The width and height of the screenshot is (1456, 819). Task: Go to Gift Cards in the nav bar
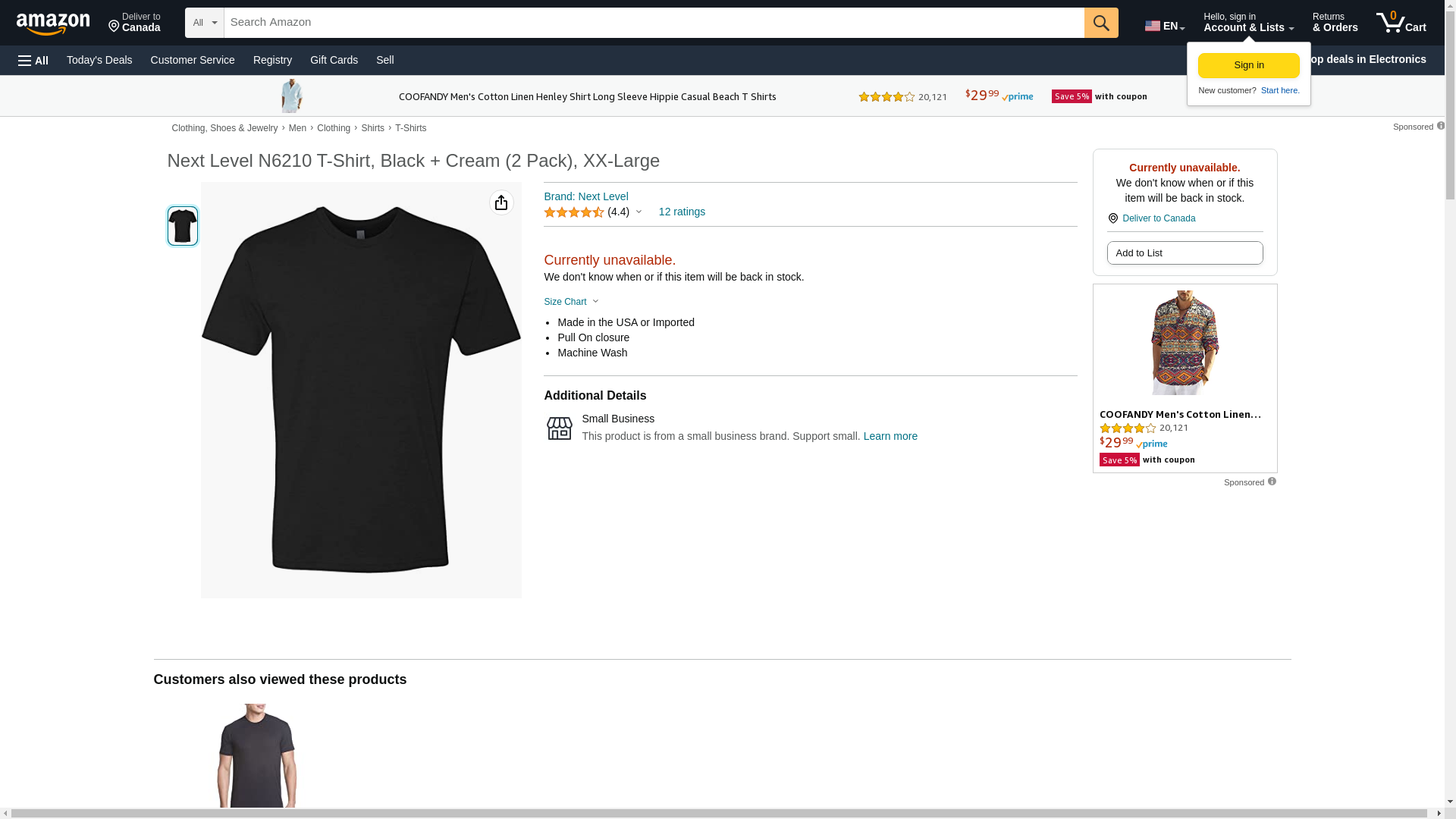[334, 60]
